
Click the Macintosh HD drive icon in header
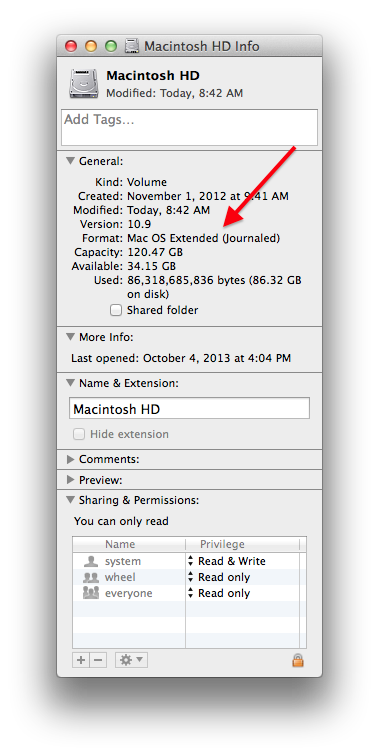(x=83, y=83)
